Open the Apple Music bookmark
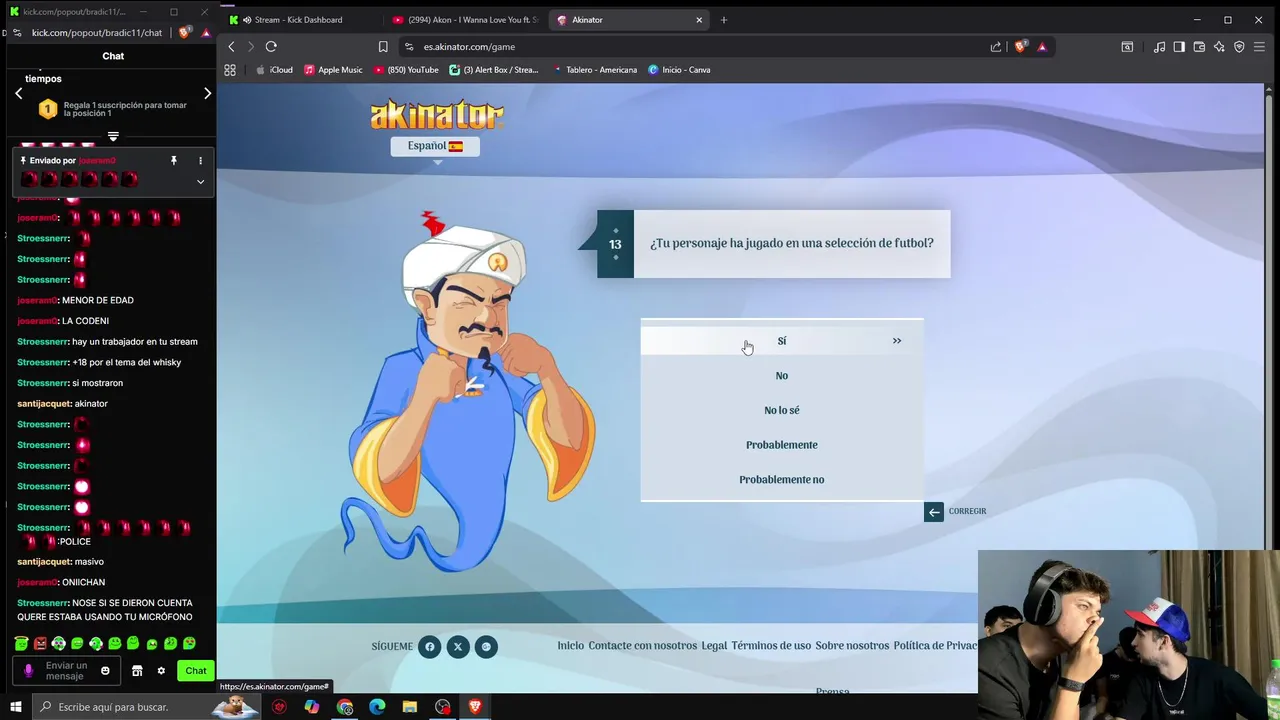Viewport: 1280px width, 720px height. coord(333,70)
